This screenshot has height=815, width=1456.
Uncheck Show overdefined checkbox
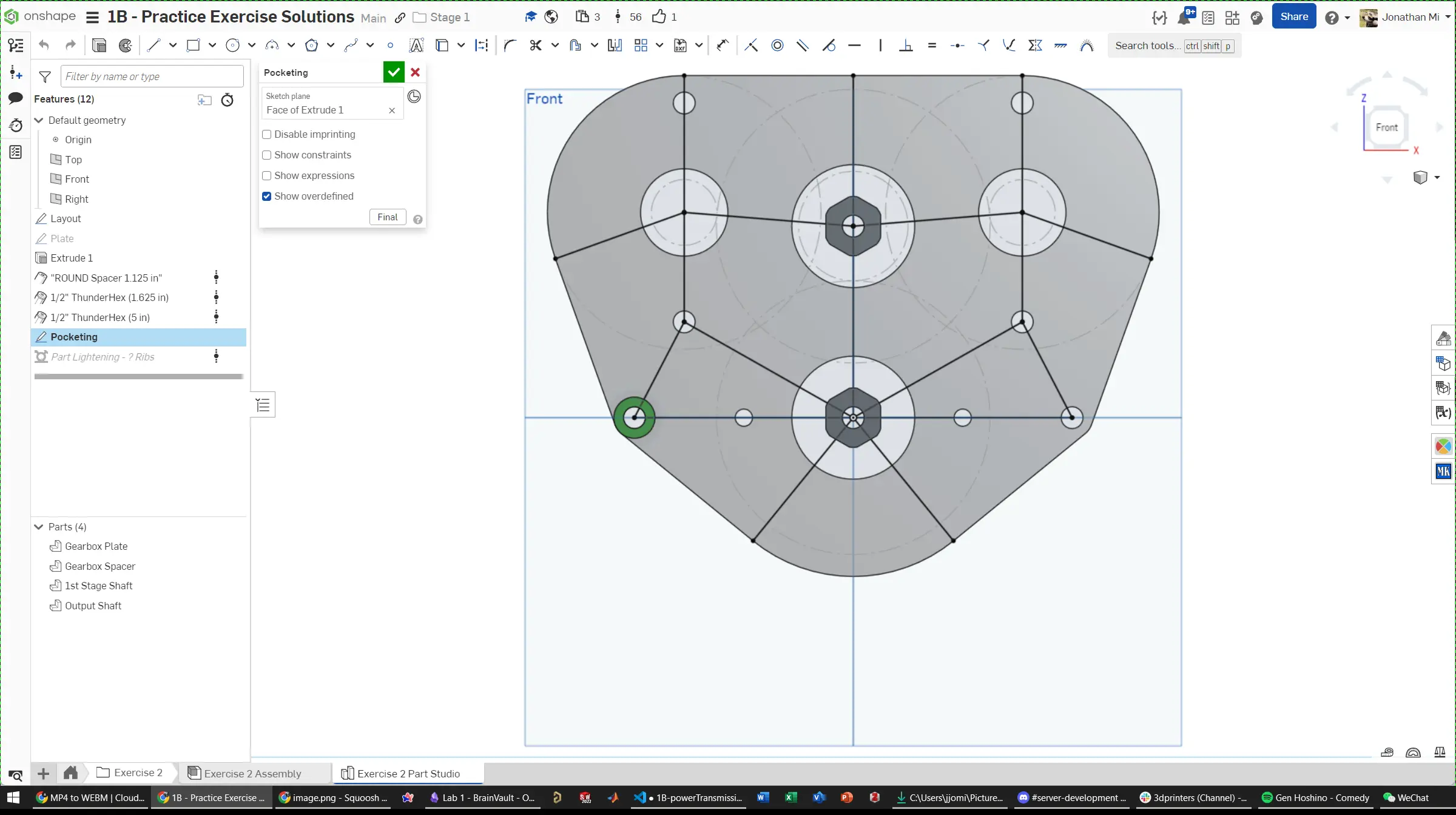[x=266, y=197]
